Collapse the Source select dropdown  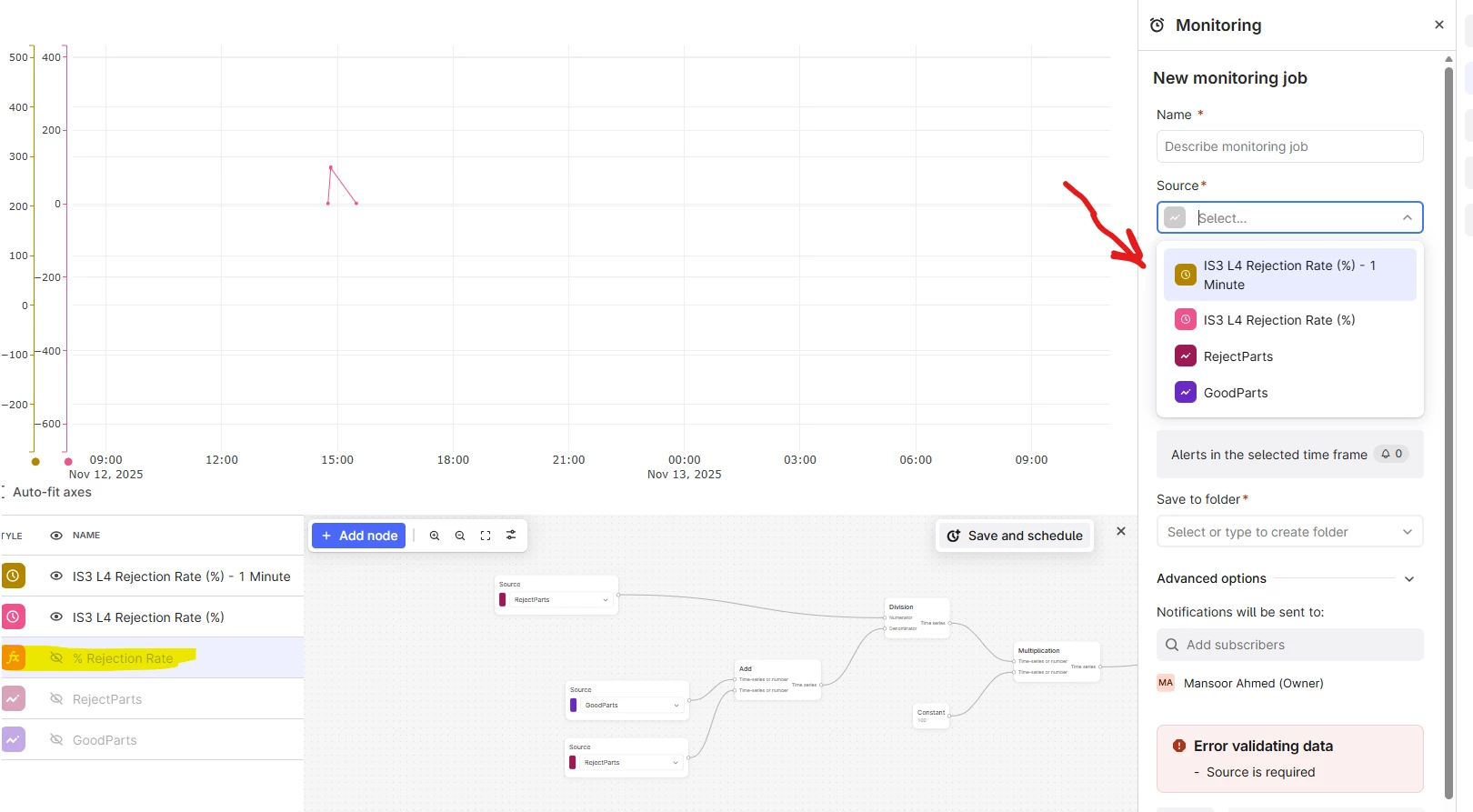pos(1407,217)
